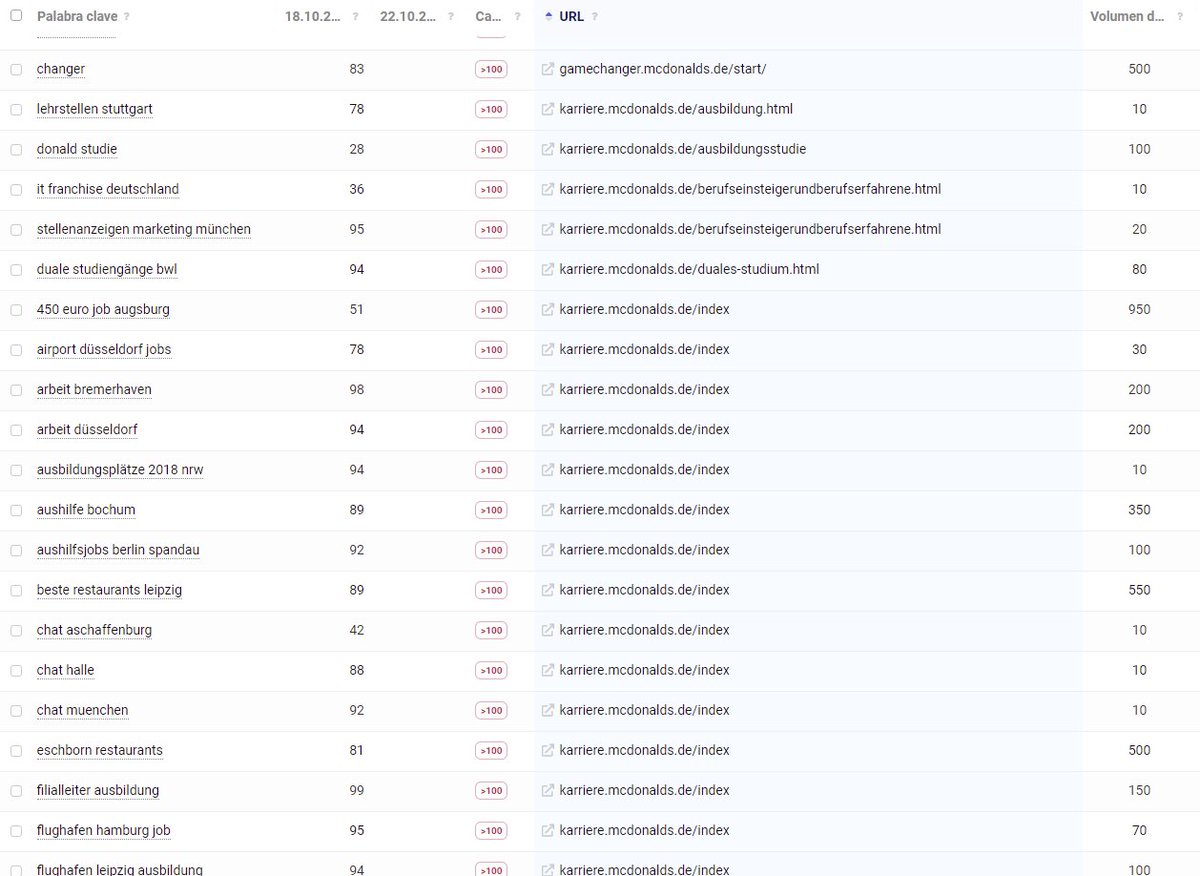The image size is (1200, 876).
Task: Click keyword stellenanzeigen marketing münchen
Action: [x=144, y=229]
